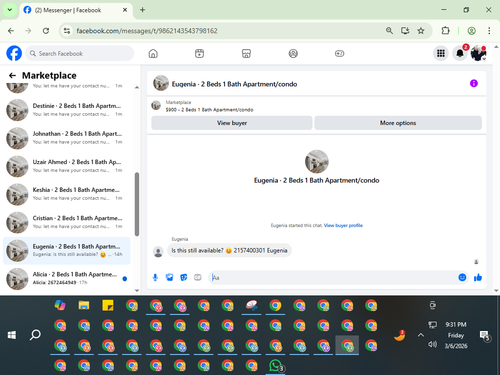Click chat list scroll up arrow
The width and height of the screenshot is (500, 375).
pyautogui.click(x=137, y=87)
